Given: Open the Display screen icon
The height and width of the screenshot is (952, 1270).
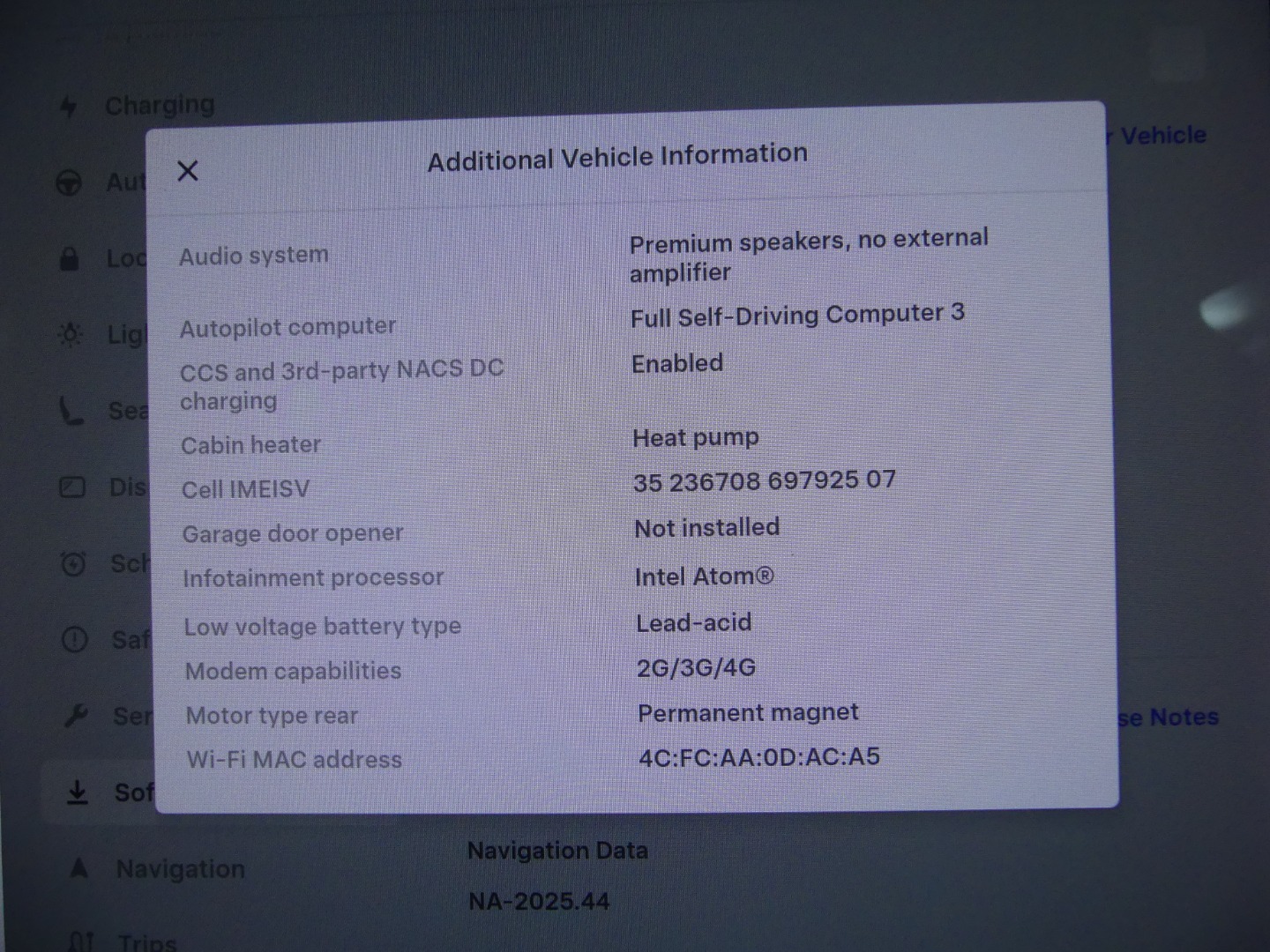Looking at the screenshot, I should click(72, 487).
